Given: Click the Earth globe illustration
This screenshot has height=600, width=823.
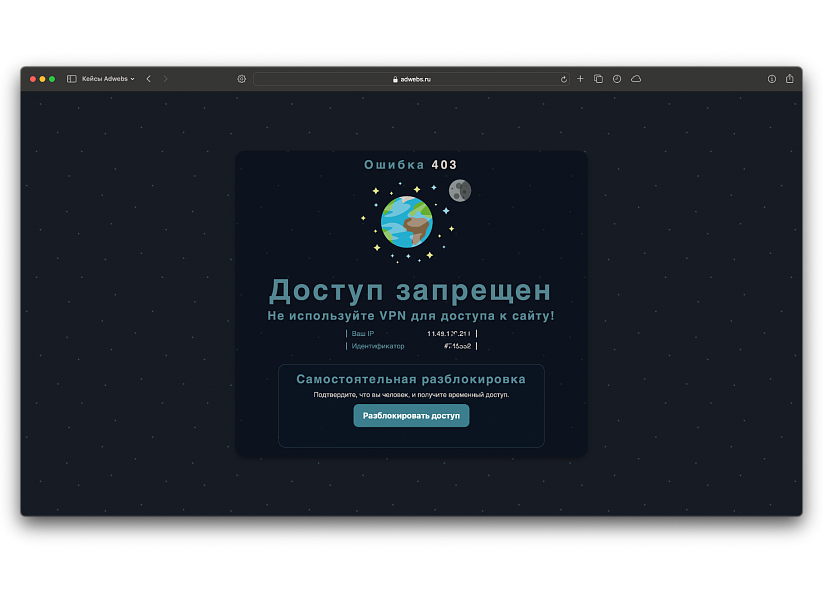Looking at the screenshot, I should pos(407,222).
